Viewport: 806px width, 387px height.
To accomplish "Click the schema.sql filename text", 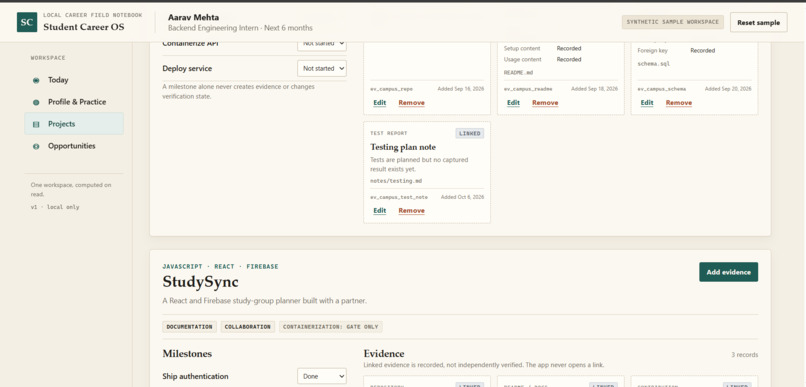I will [x=653, y=64].
